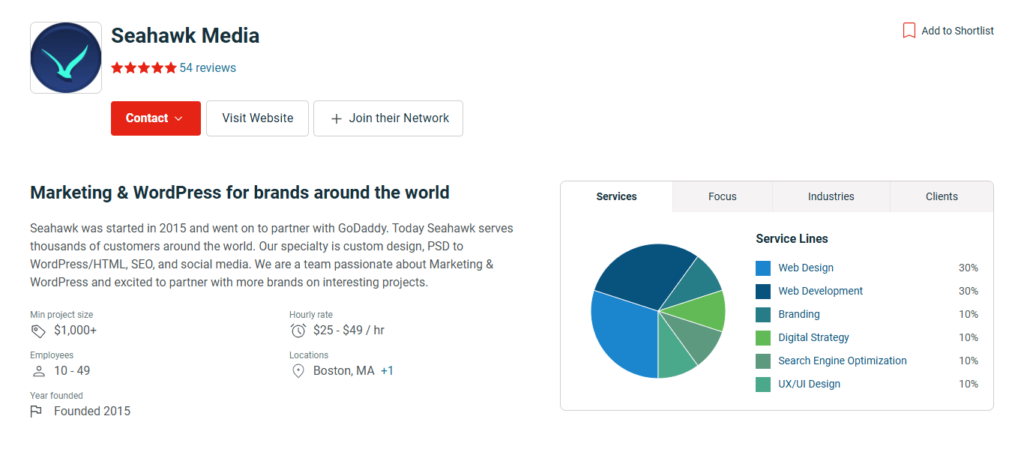Open the Search Engine Optimization service link
Screen dimensions: 1024x455
pyautogui.click(x=842, y=361)
